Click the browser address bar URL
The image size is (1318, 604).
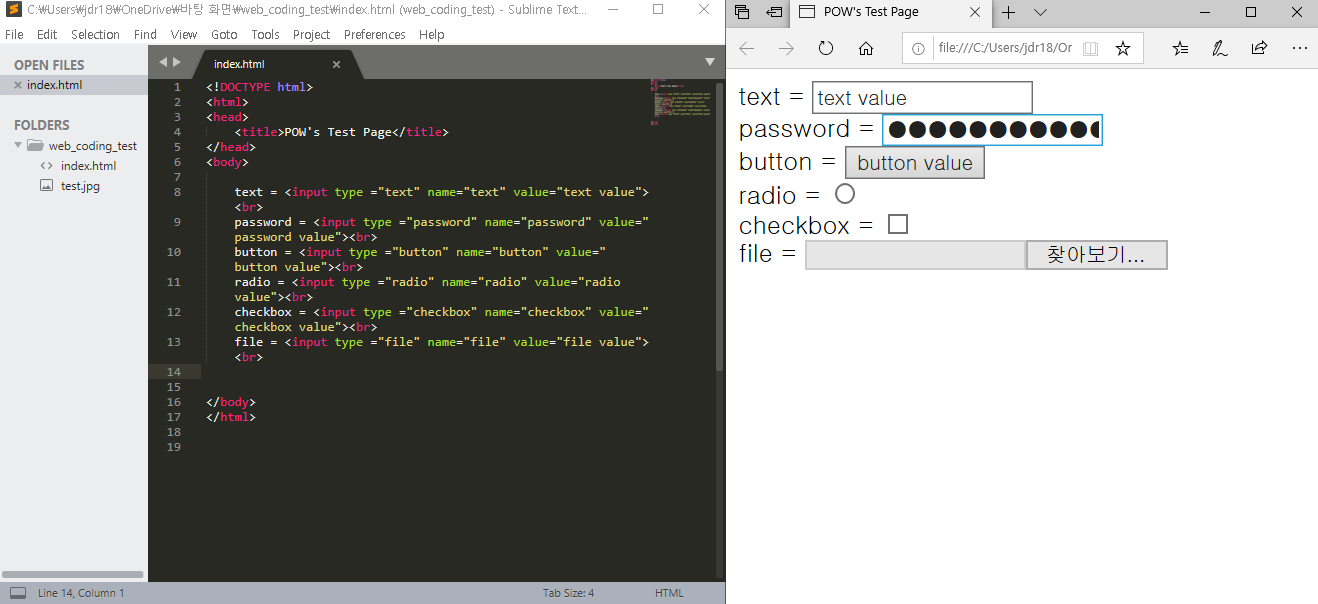point(1004,48)
